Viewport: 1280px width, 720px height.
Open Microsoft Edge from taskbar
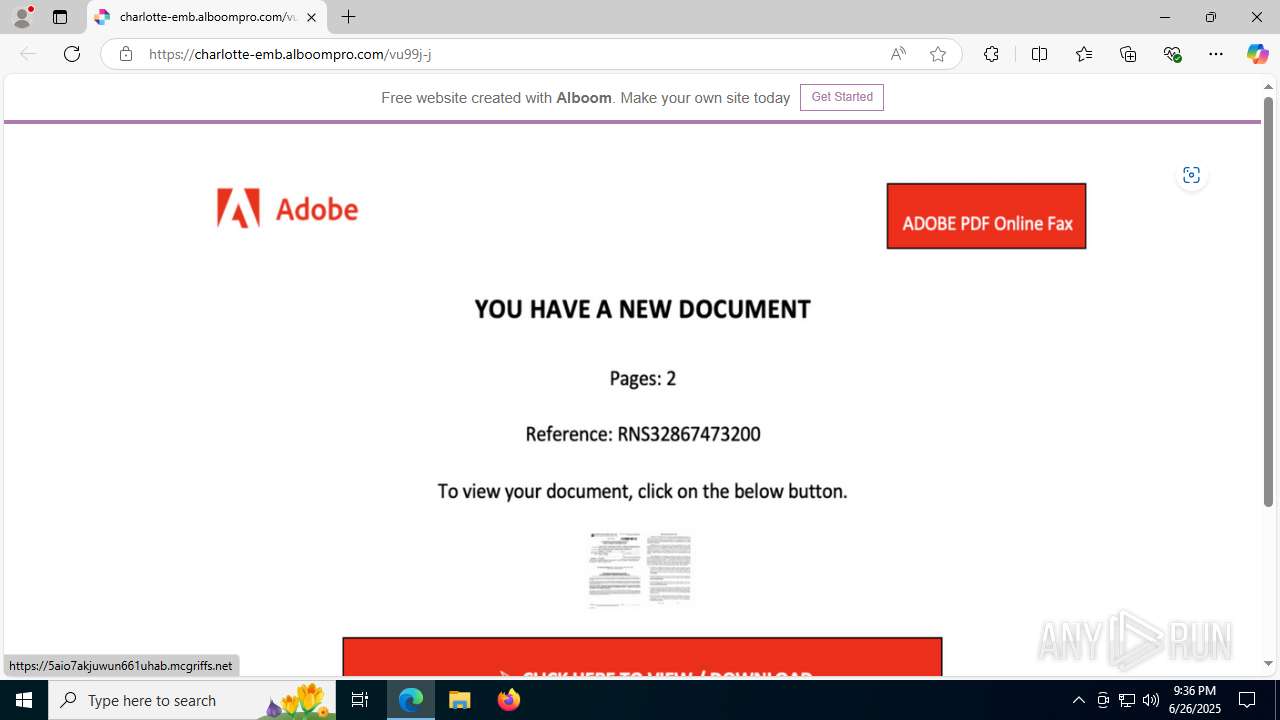coord(411,700)
